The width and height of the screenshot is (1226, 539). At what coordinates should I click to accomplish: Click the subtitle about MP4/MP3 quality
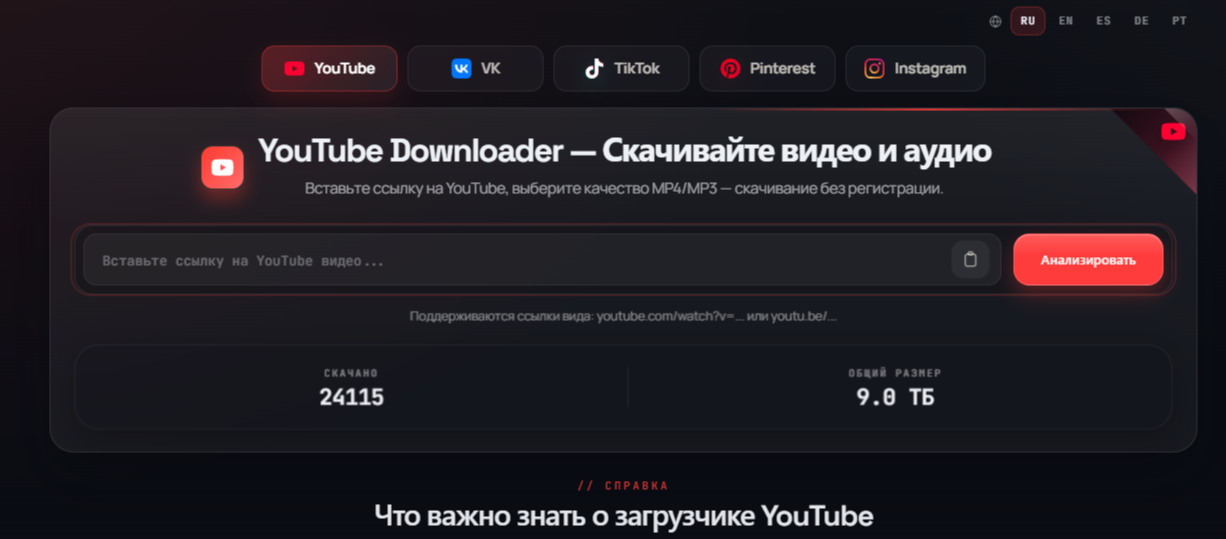pos(624,188)
